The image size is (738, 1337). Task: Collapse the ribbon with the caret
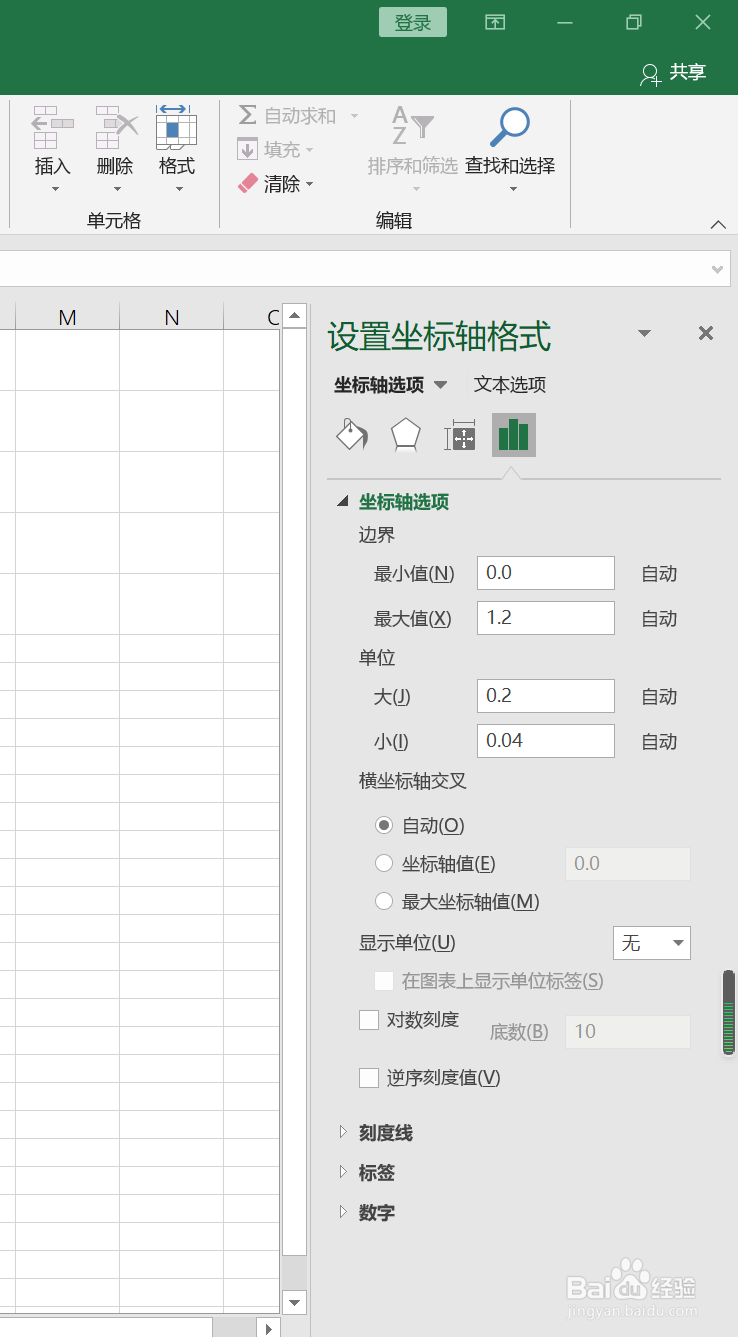(718, 225)
